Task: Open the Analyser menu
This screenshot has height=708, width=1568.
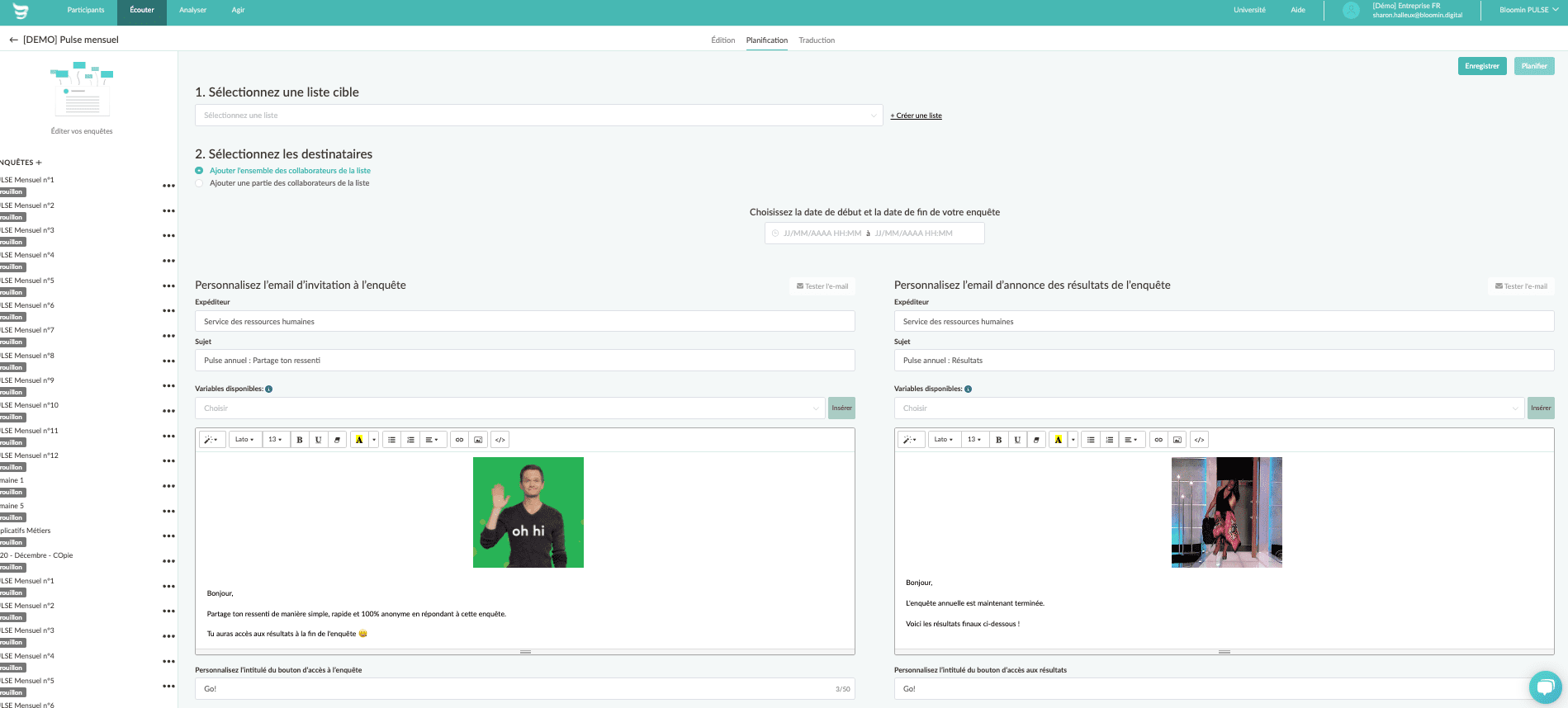Action: click(x=193, y=11)
